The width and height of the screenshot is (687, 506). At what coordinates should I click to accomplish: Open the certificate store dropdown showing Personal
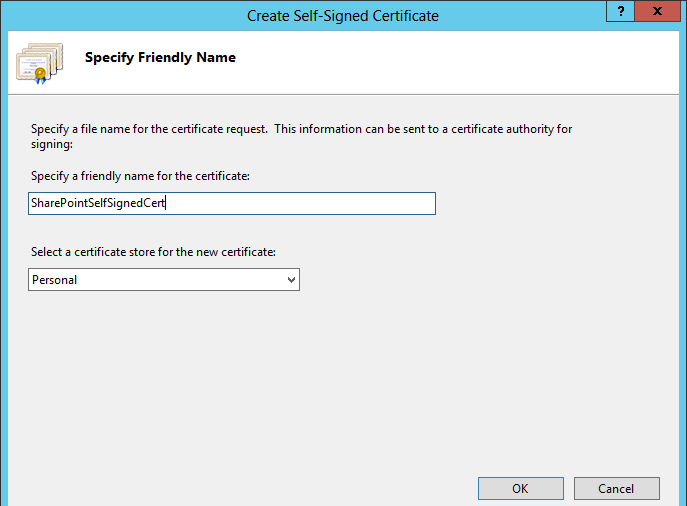164,280
